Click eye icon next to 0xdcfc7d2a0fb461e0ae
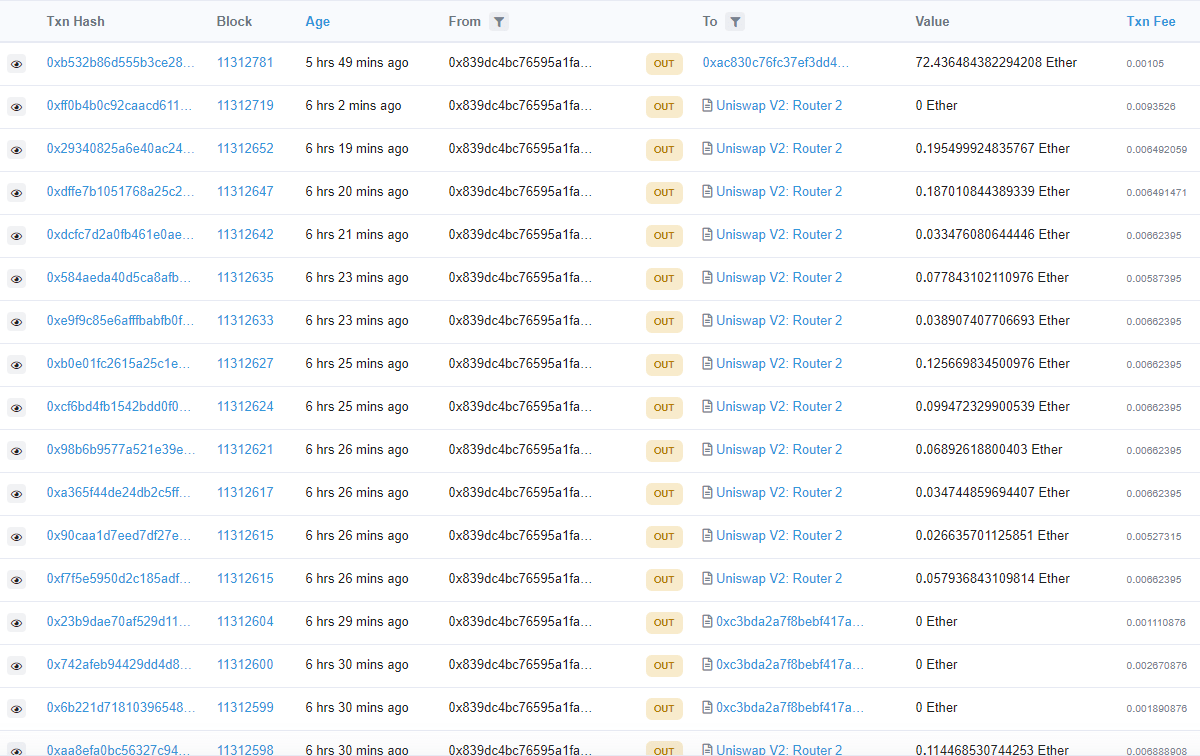Image resolution: width=1200 pixels, height=756 pixels. point(16,236)
